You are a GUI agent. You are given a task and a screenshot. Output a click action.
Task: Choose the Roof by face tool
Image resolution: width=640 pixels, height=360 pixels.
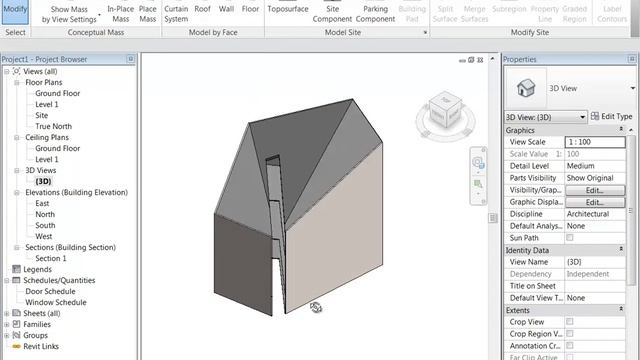(x=202, y=9)
